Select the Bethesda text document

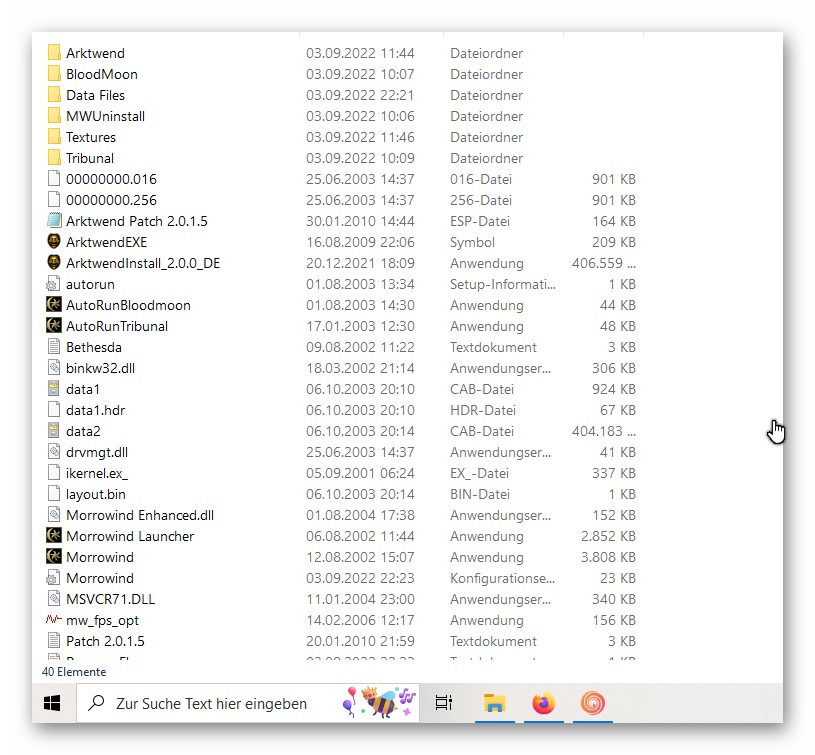(x=94, y=347)
